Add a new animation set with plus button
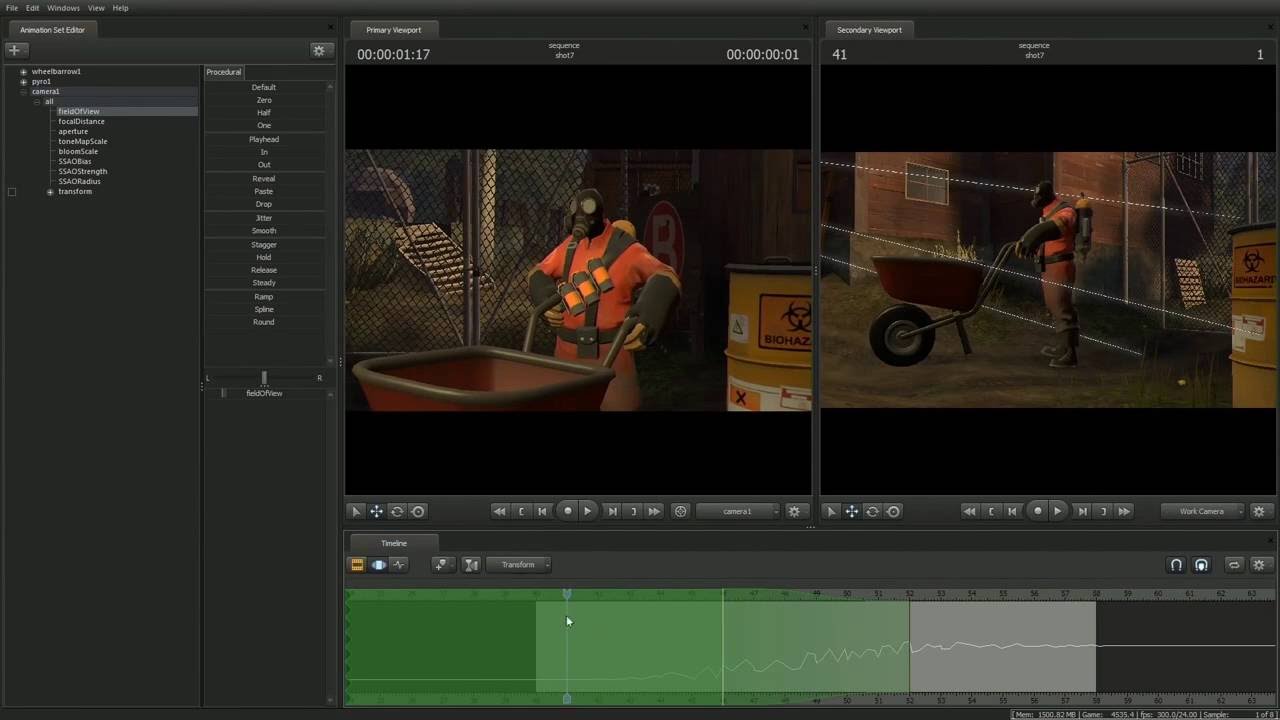 [x=14, y=50]
